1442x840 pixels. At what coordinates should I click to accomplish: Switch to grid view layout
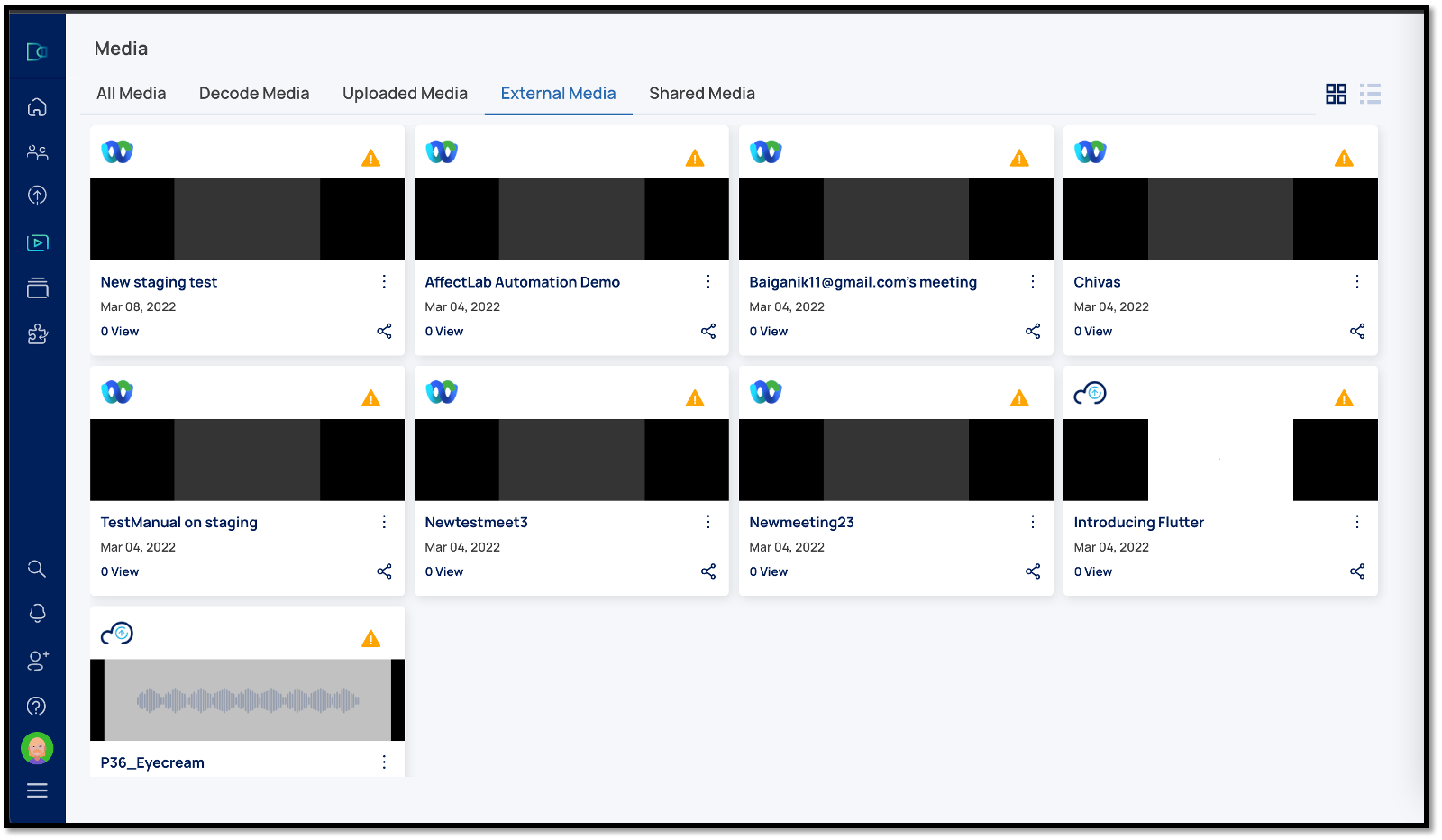[1336, 94]
